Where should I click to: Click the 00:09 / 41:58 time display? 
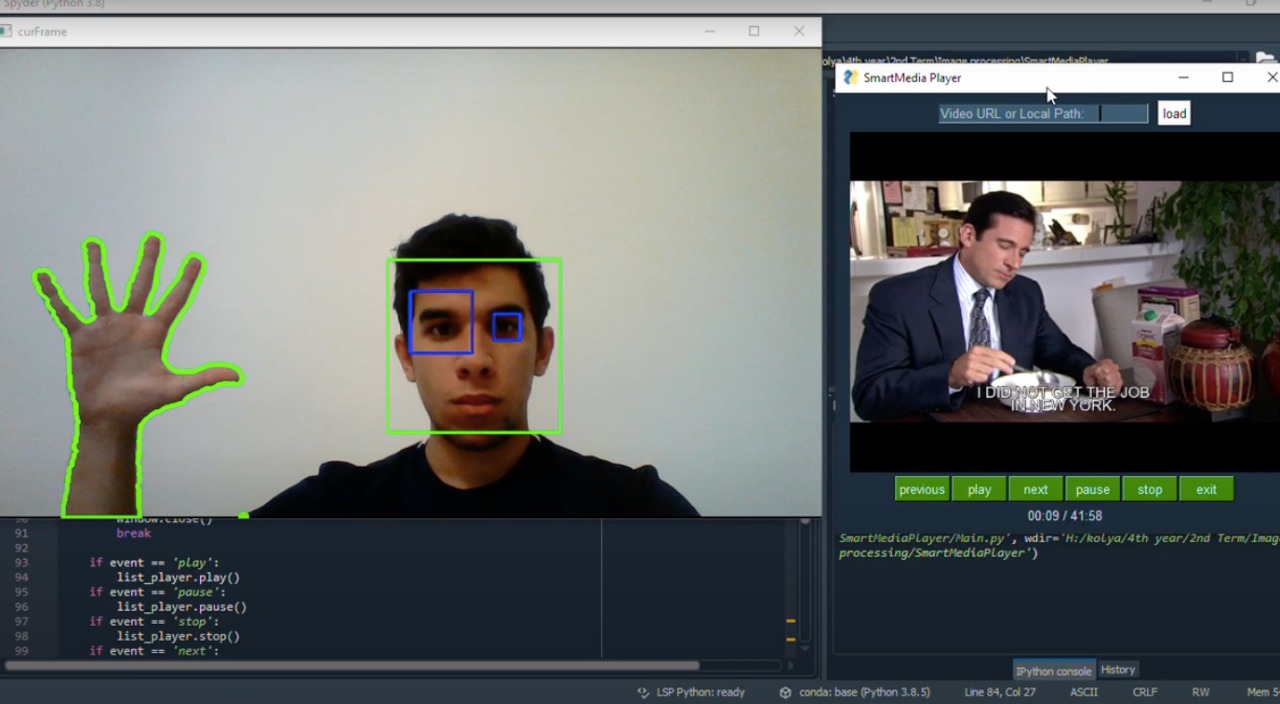[1063, 514]
